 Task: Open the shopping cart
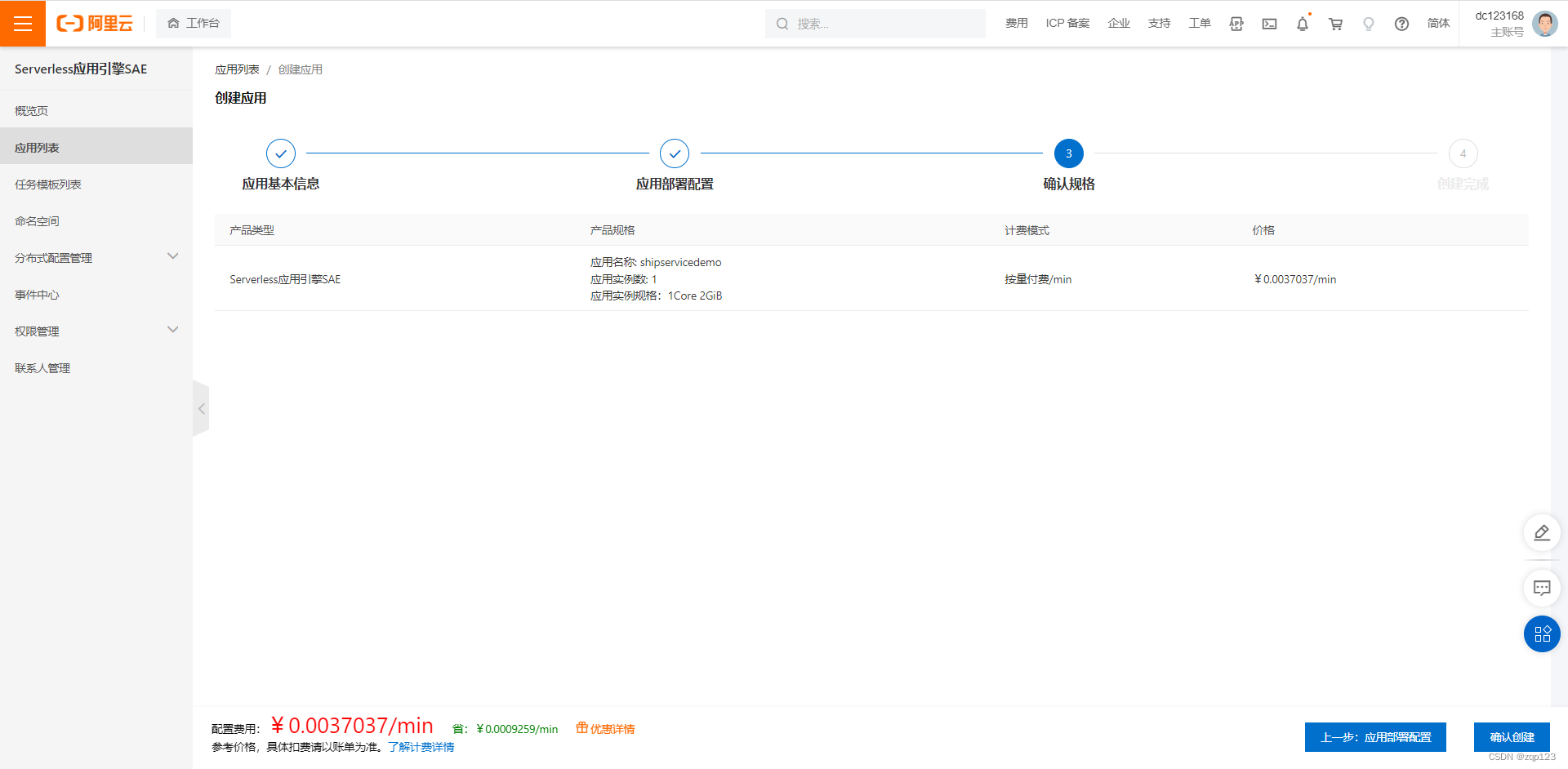tap(1334, 24)
